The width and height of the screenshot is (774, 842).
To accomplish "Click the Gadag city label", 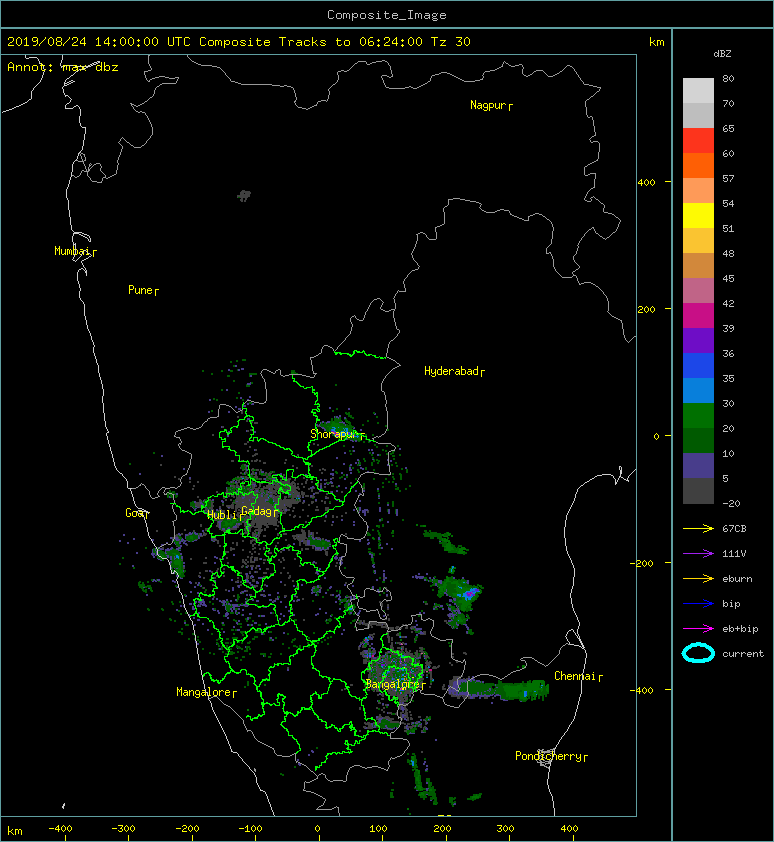I will pyautogui.click(x=259, y=511).
